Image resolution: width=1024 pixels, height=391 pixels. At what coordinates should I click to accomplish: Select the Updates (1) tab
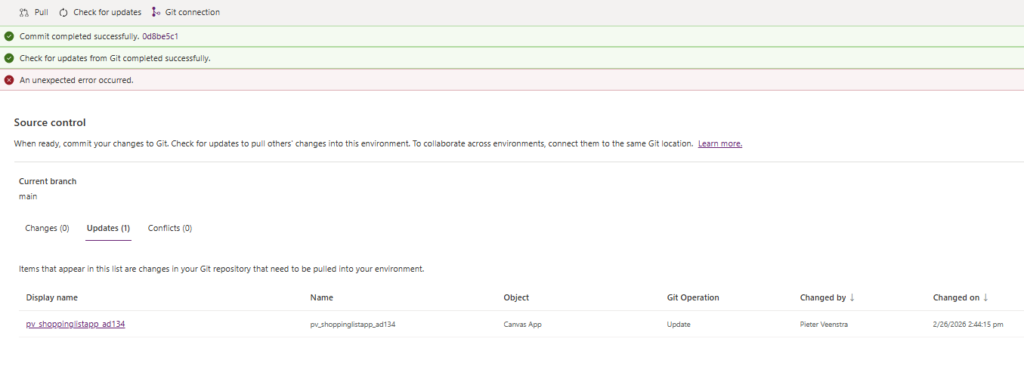click(108, 228)
